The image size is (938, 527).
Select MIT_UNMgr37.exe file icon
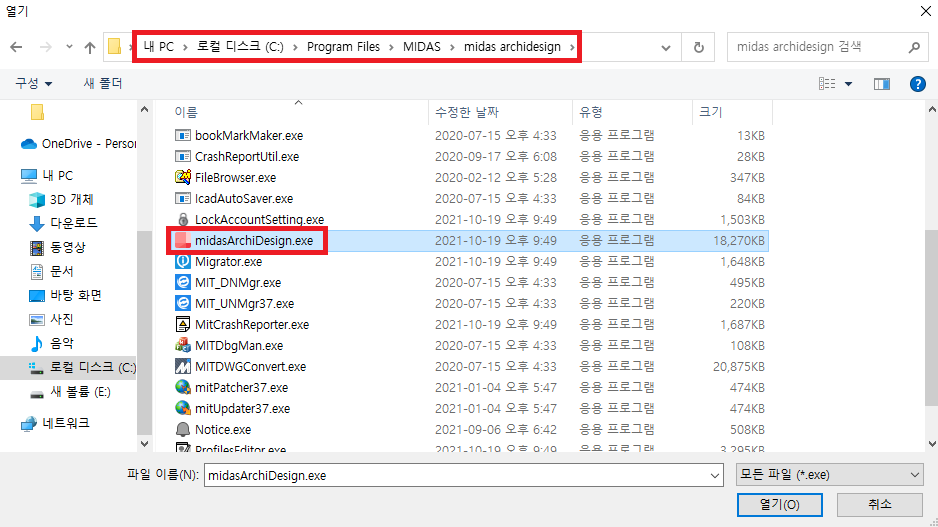pos(182,303)
